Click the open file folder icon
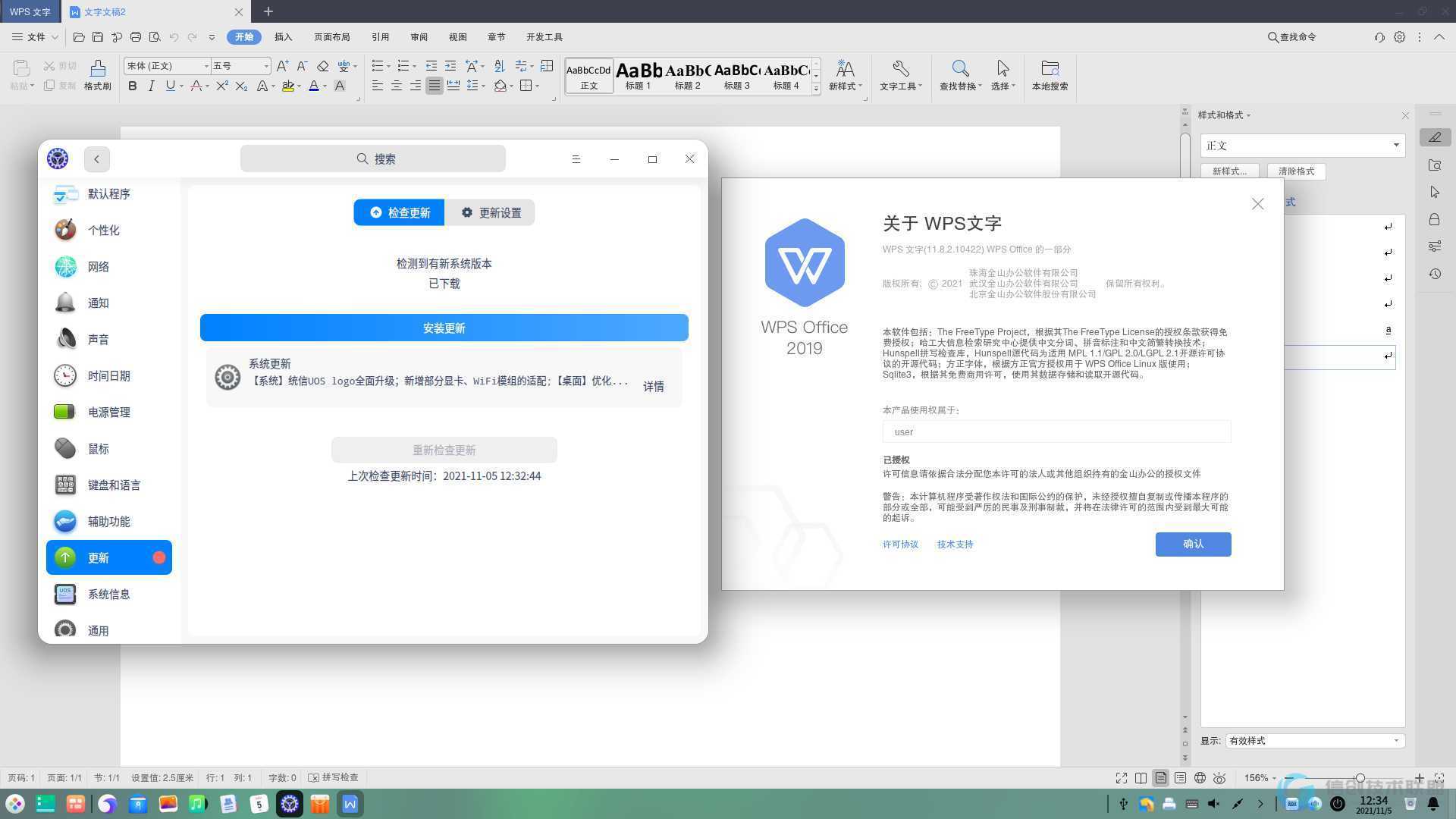Image resolution: width=1456 pixels, height=819 pixels. [79, 37]
